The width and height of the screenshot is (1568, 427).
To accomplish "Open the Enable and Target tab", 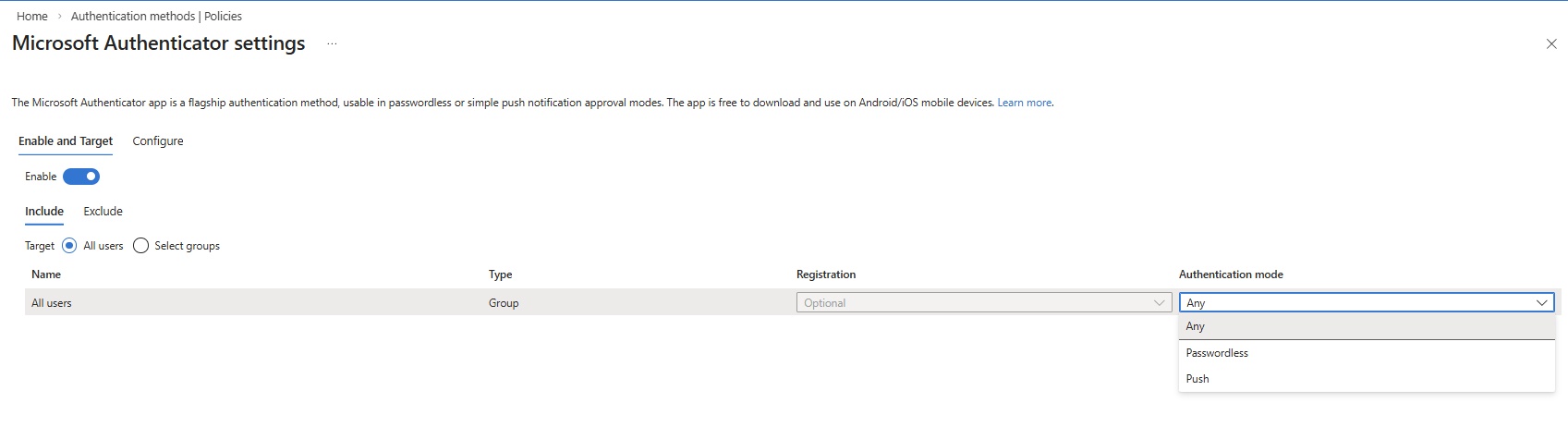I will [66, 141].
